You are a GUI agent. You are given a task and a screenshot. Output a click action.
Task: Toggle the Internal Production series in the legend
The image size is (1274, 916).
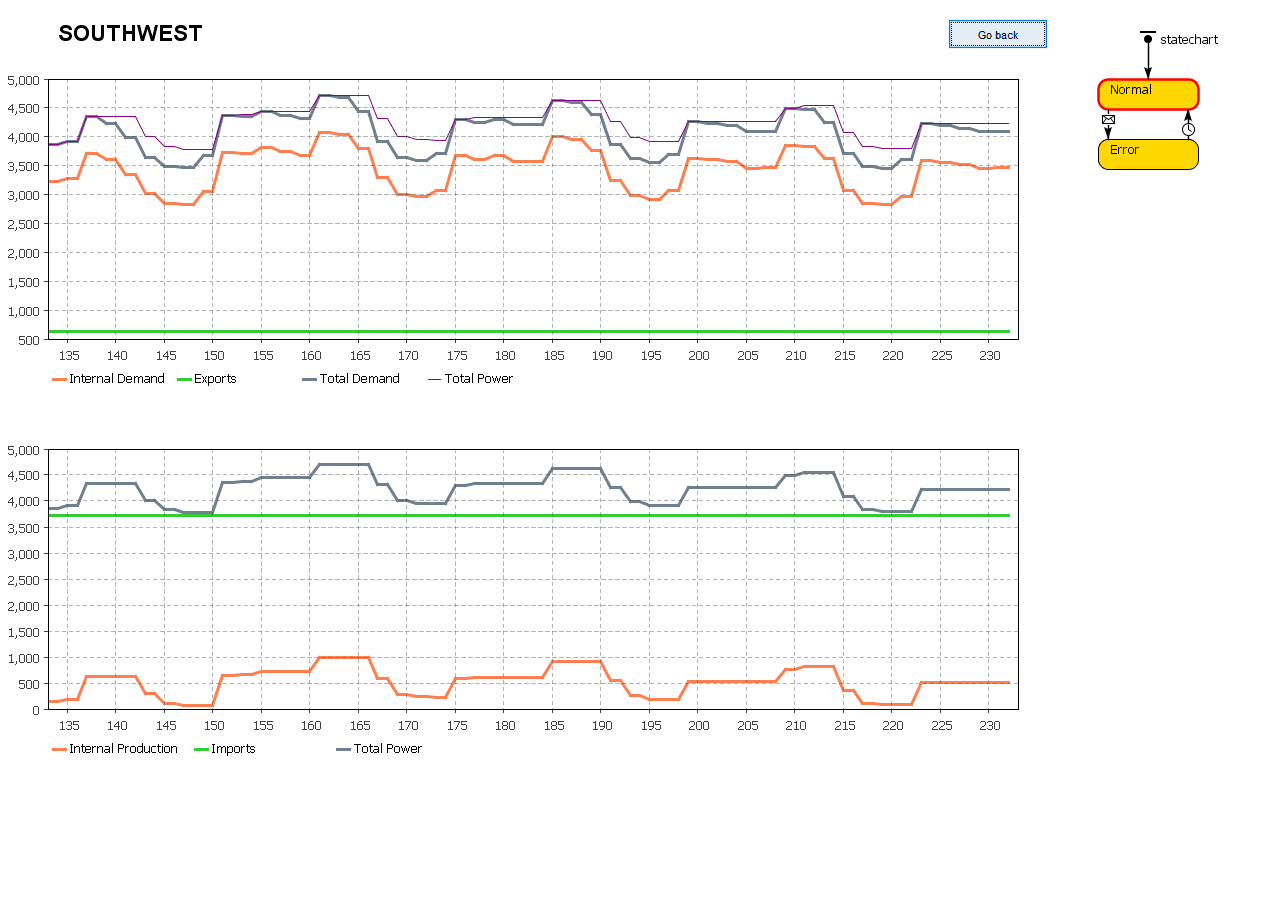click(x=124, y=748)
